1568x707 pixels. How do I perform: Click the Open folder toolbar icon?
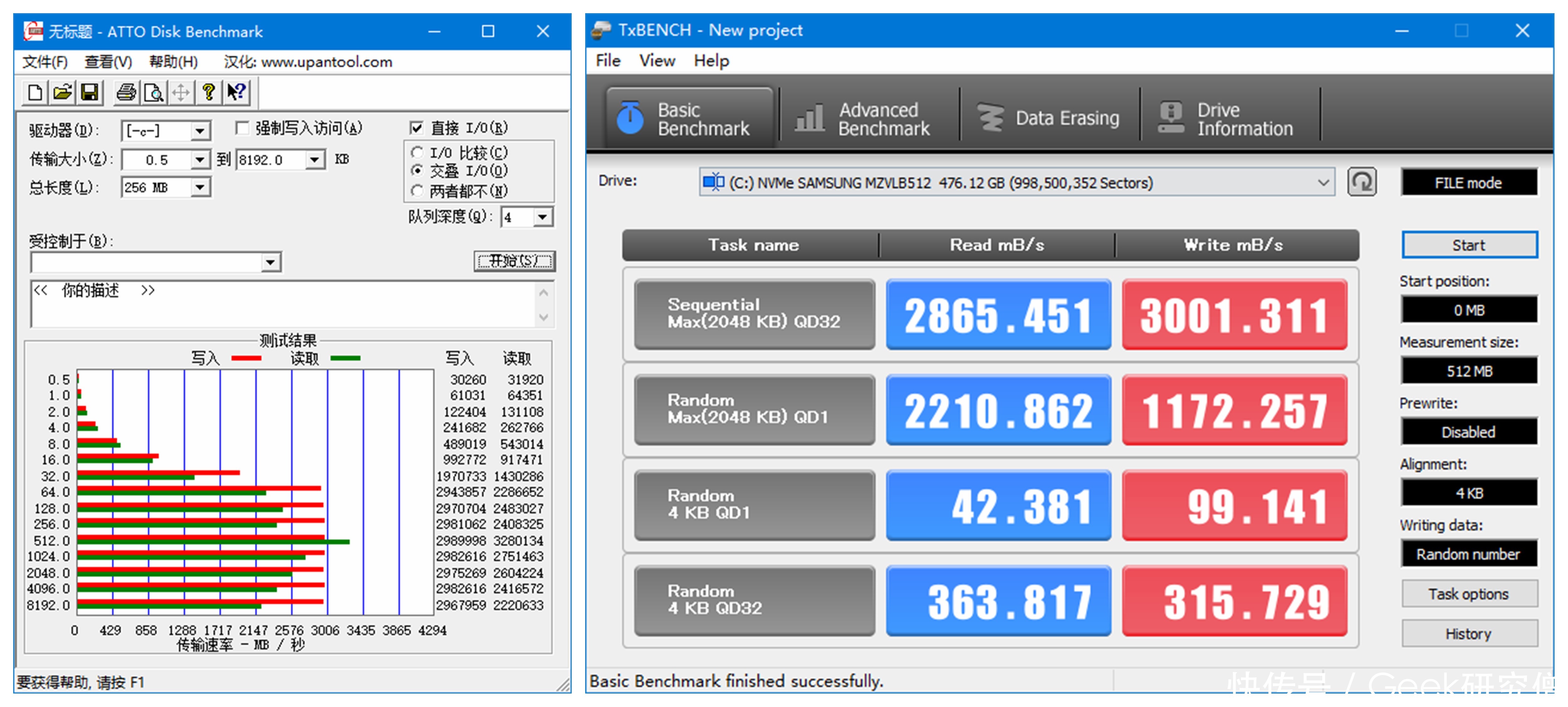click(62, 93)
